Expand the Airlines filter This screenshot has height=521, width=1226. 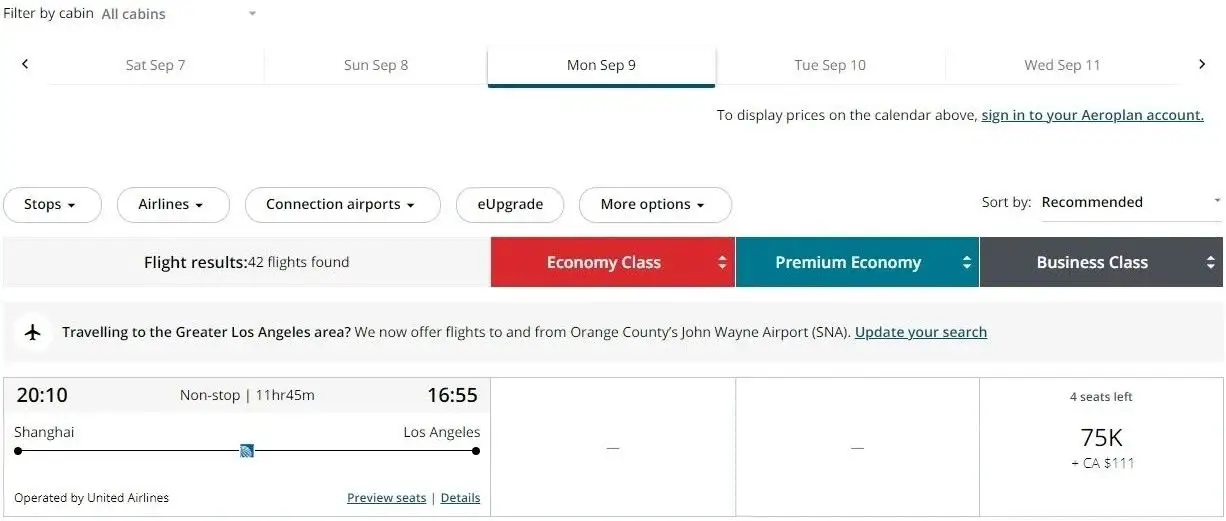[x=173, y=205]
